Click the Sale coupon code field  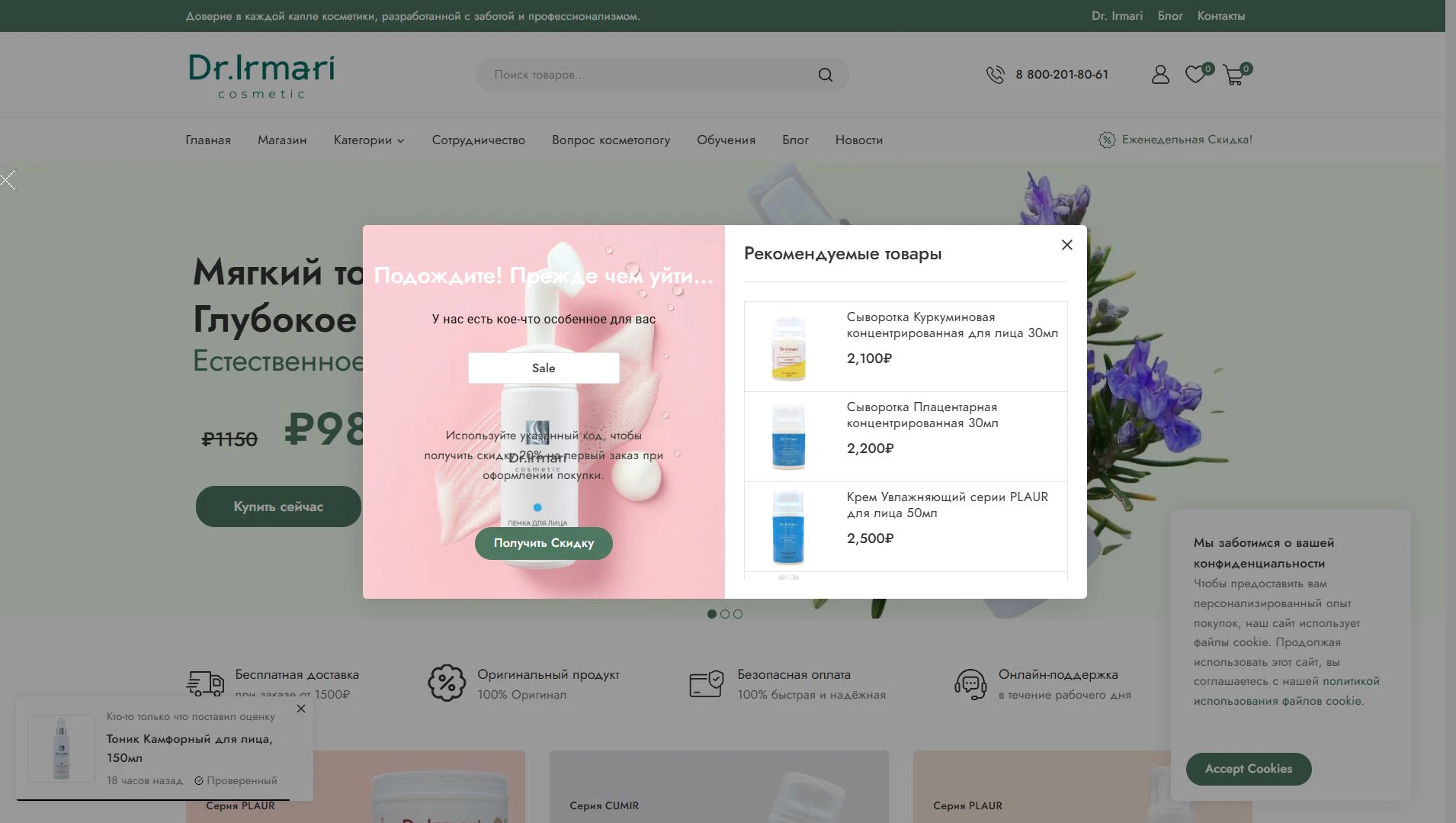point(544,368)
